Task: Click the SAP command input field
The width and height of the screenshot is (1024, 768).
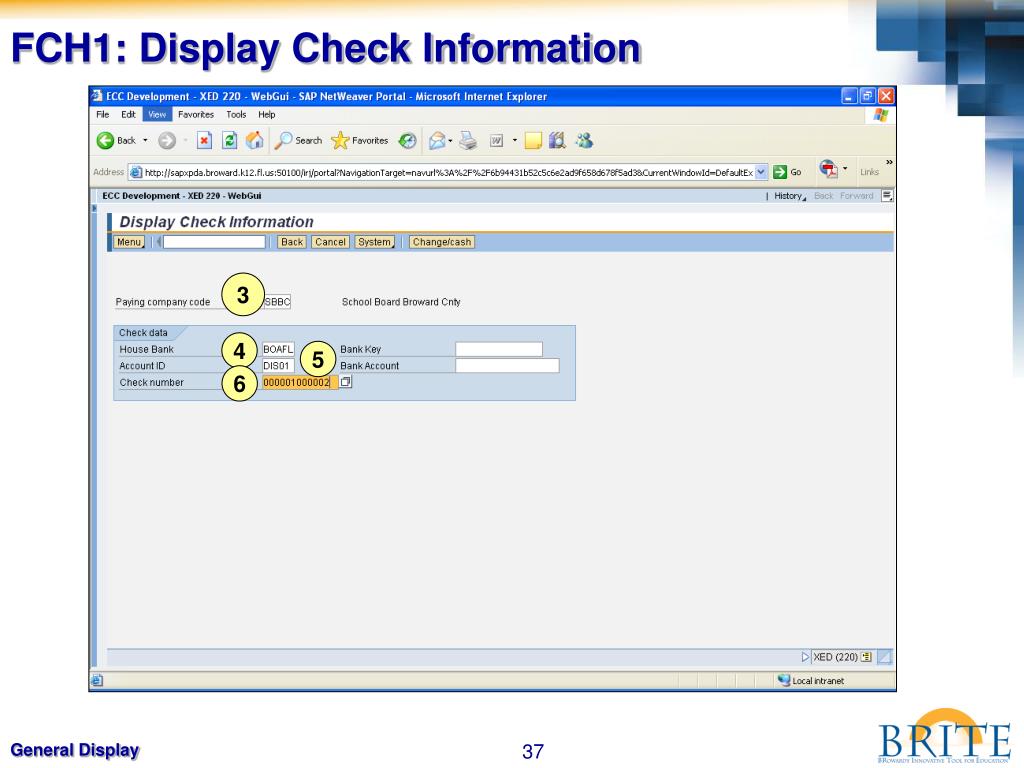Action: pyautogui.click(x=214, y=242)
